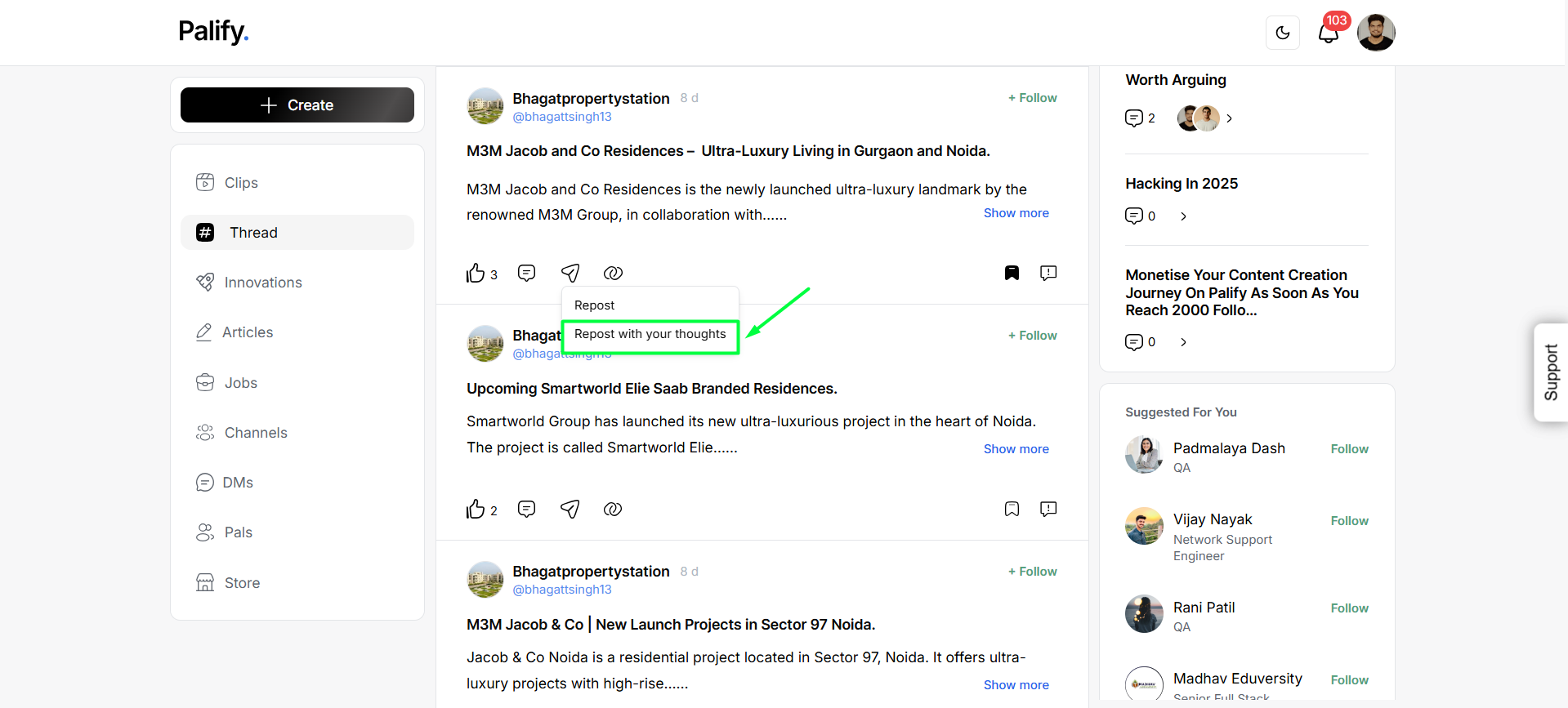Follow Rani Patil
The image size is (1568, 708).
tap(1350, 608)
